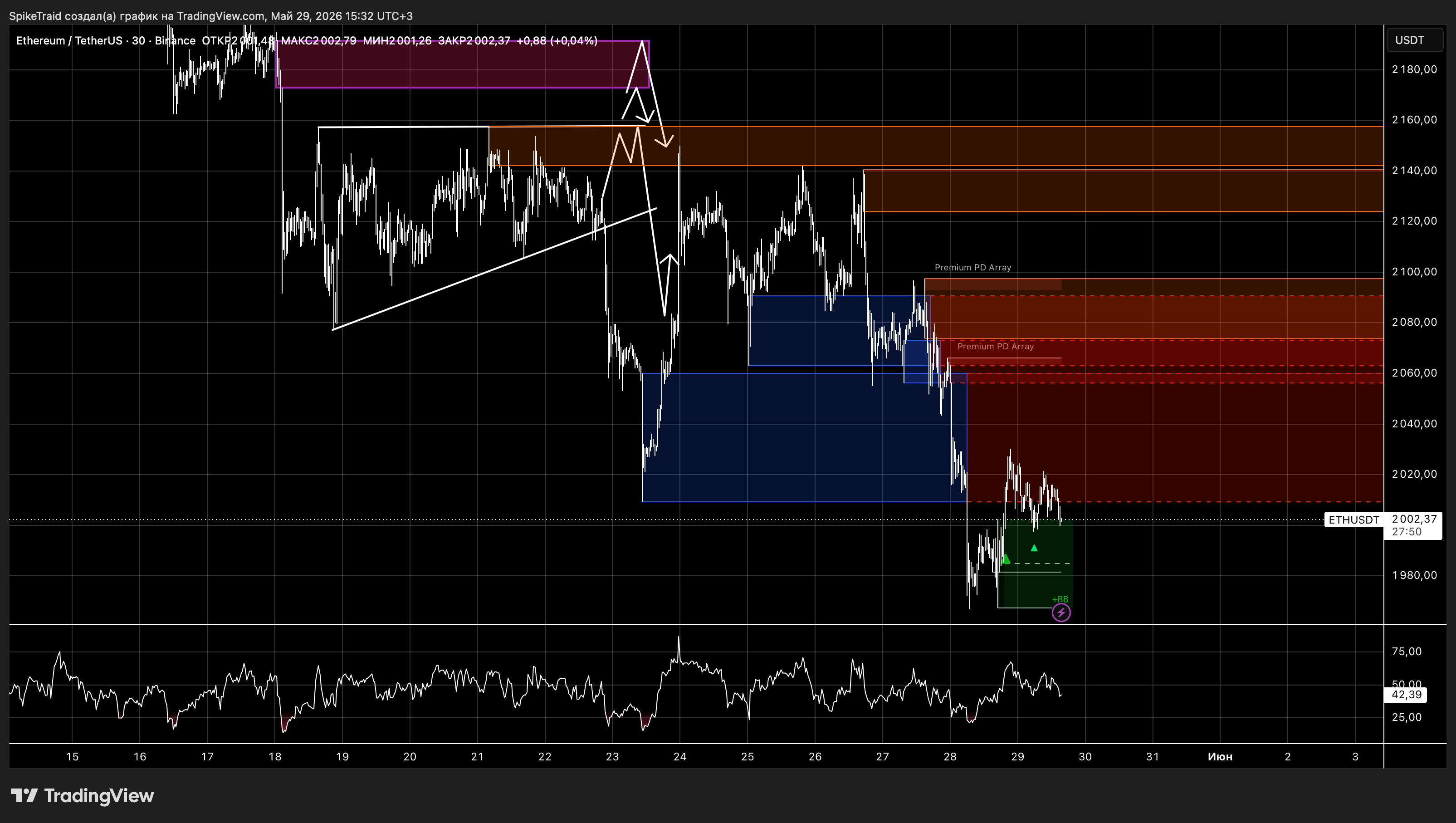Click the 42,39 RSI value label
This screenshot has width=1456, height=823.
coord(1406,695)
